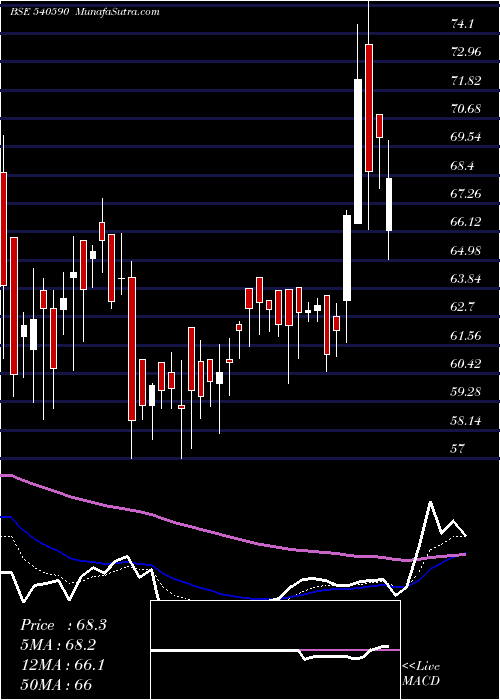Click the 72.96 price axis label
The width and height of the screenshot is (500, 700).
pyautogui.click(x=466, y=52)
